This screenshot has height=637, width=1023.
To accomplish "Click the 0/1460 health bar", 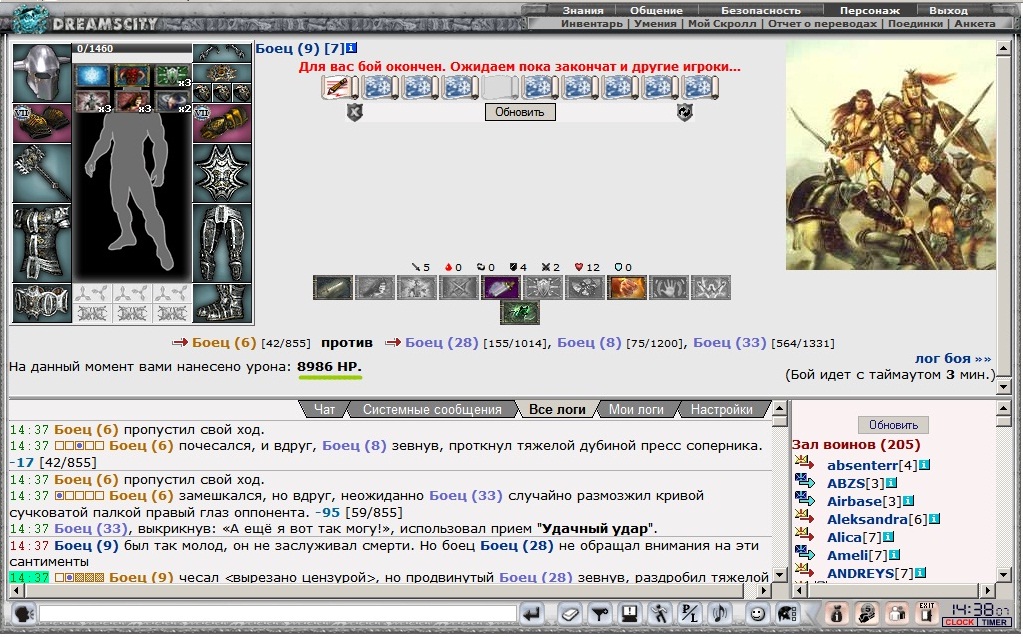I will click(x=132, y=49).
